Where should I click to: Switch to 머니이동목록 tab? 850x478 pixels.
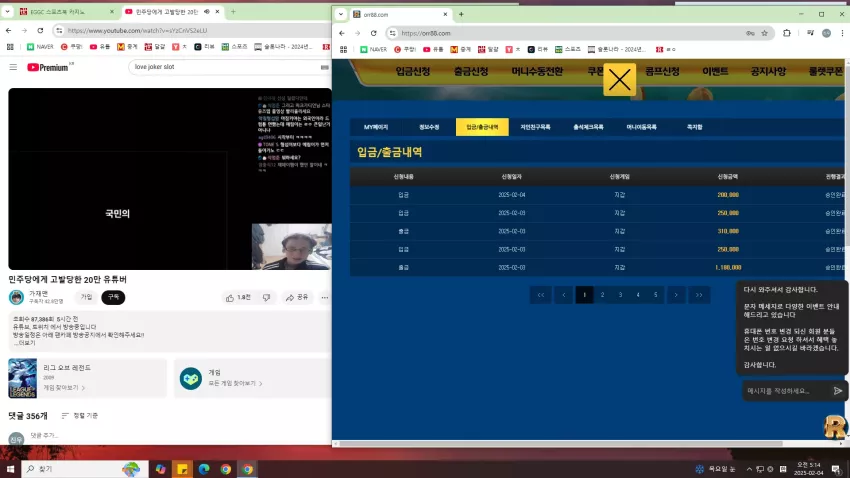click(x=641, y=127)
